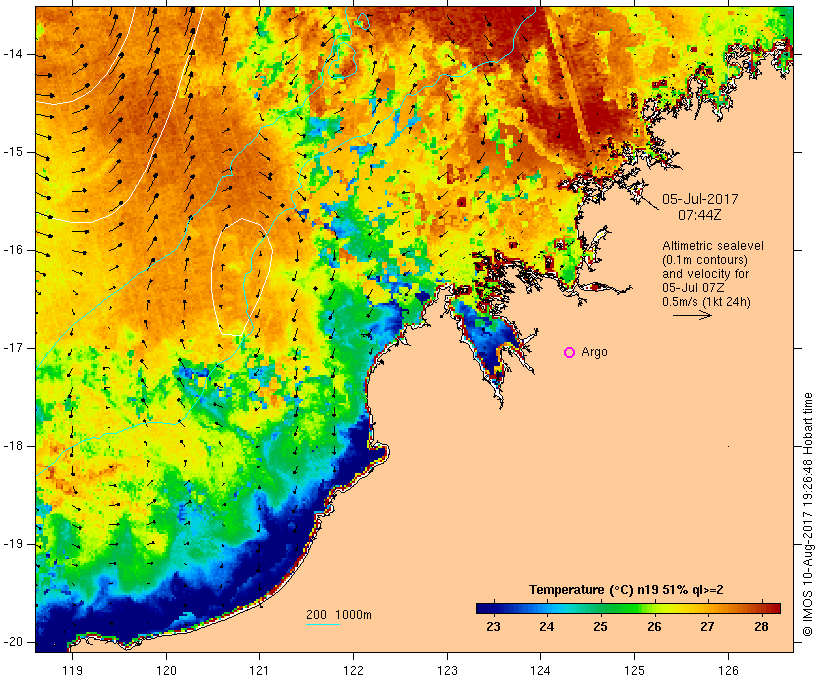Click the '200 1000m' bathymetry legend text
This screenshot has height=680, width=820.
339,615
